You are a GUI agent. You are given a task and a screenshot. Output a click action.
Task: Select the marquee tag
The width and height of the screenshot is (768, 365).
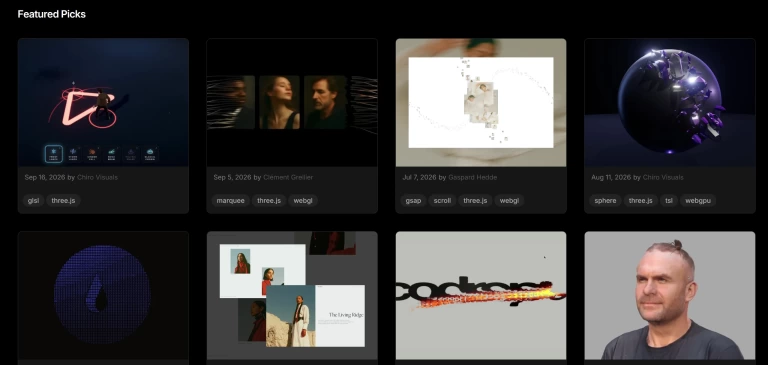click(231, 200)
